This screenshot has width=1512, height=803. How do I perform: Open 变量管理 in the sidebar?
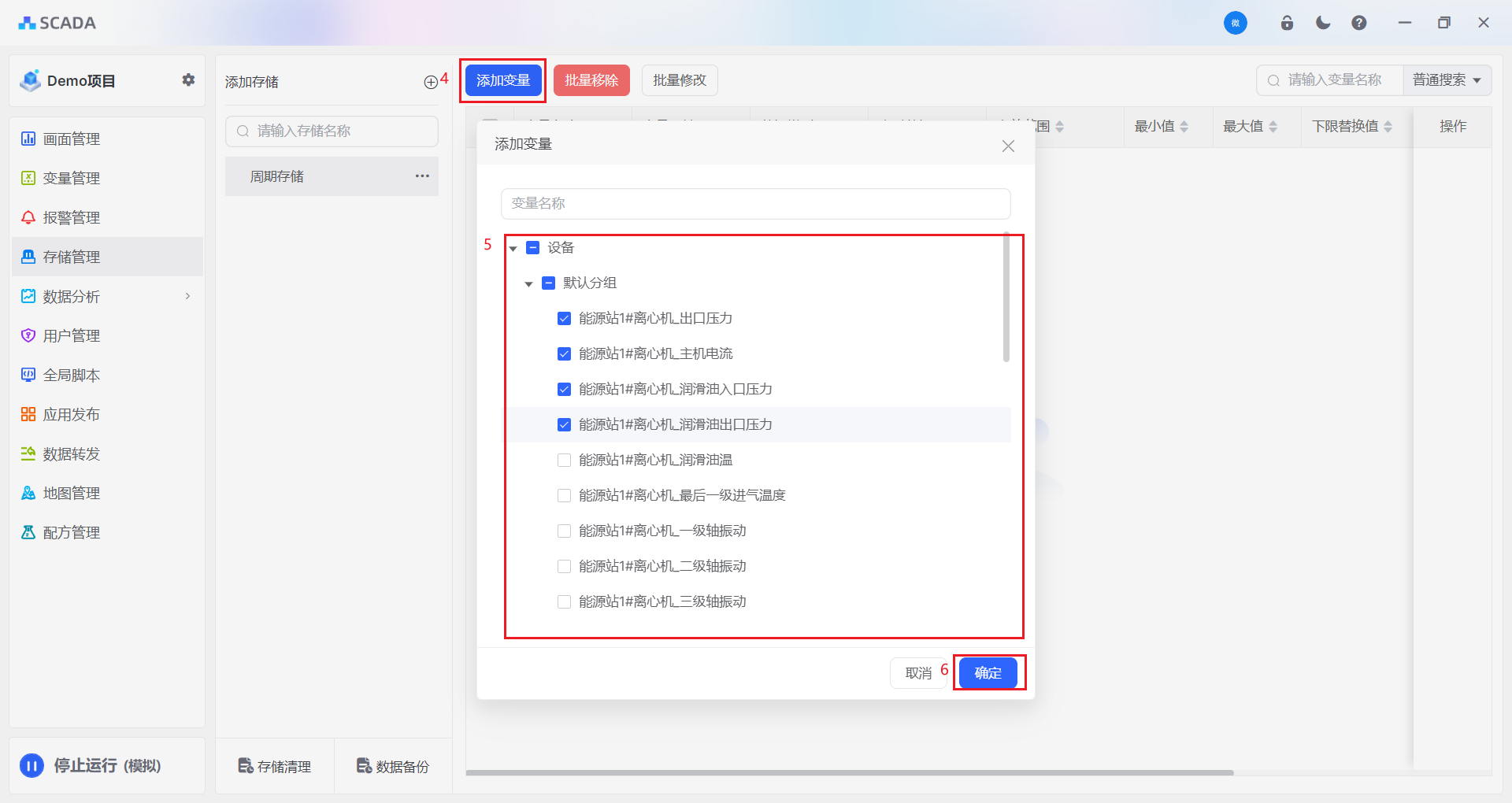tap(71, 178)
